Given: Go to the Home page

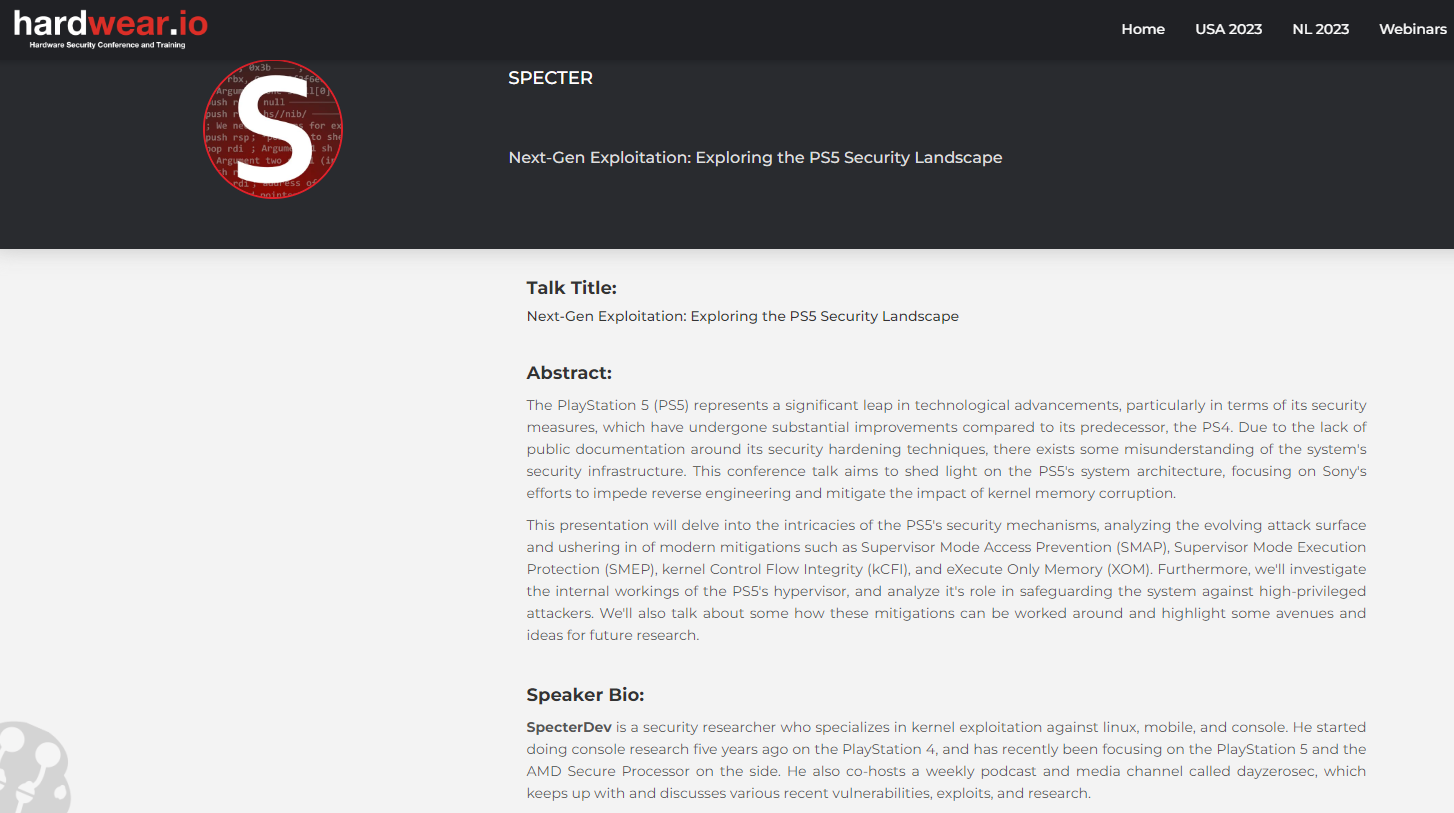Looking at the screenshot, I should [1143, 29].
